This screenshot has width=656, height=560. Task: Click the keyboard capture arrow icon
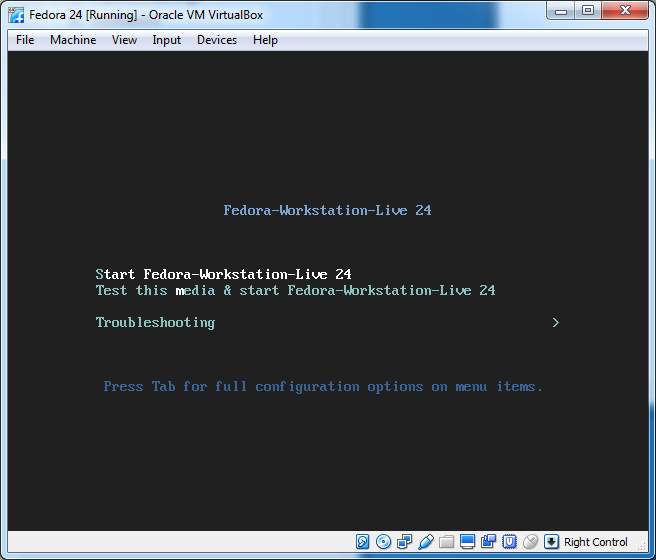[x=551, y=542]
